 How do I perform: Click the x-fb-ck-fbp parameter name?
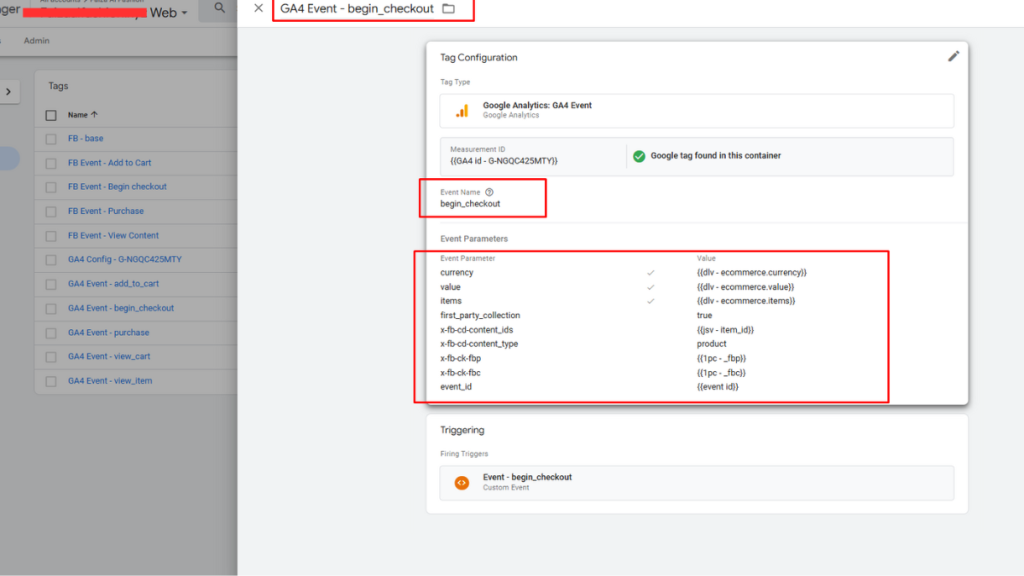point(460,358)
